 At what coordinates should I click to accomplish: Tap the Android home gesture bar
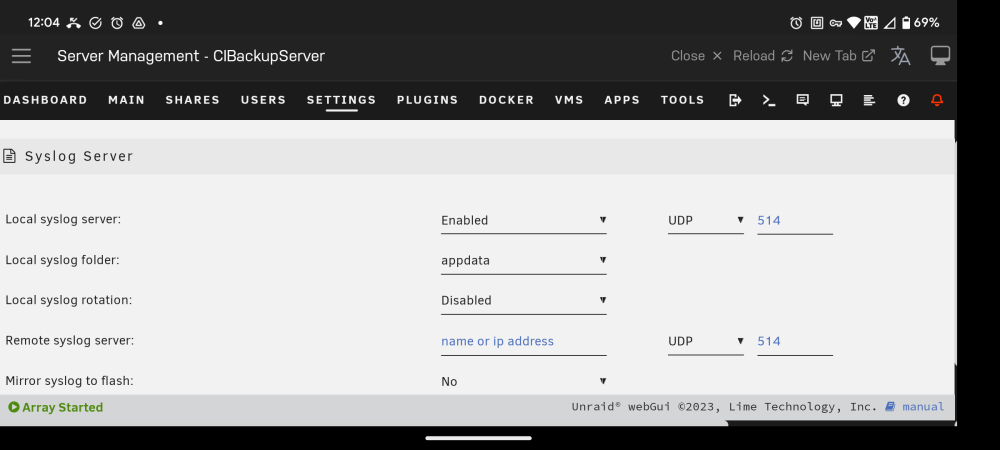tap(478, 438)
